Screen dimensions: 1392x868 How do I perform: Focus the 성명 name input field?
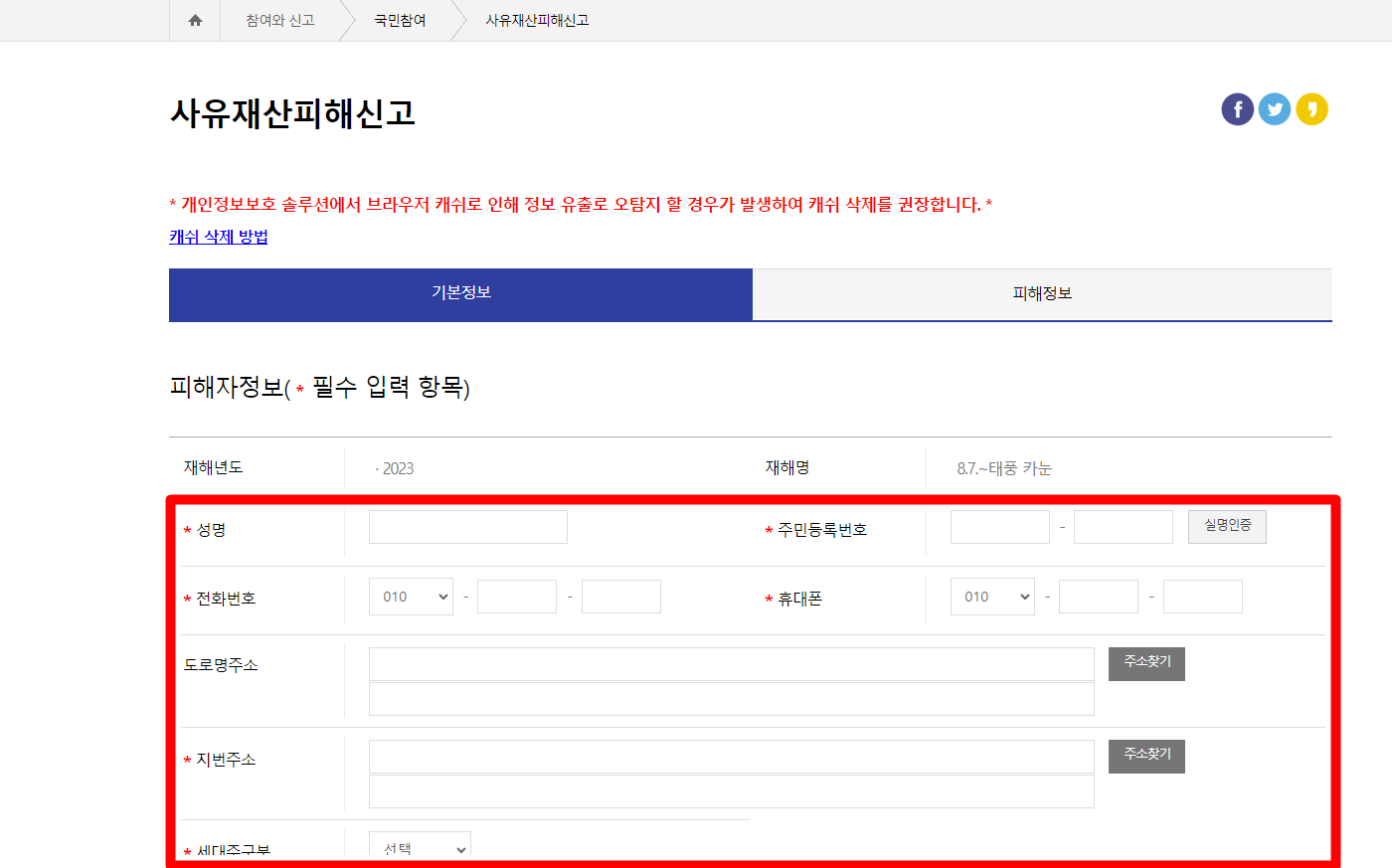point(468,527)
